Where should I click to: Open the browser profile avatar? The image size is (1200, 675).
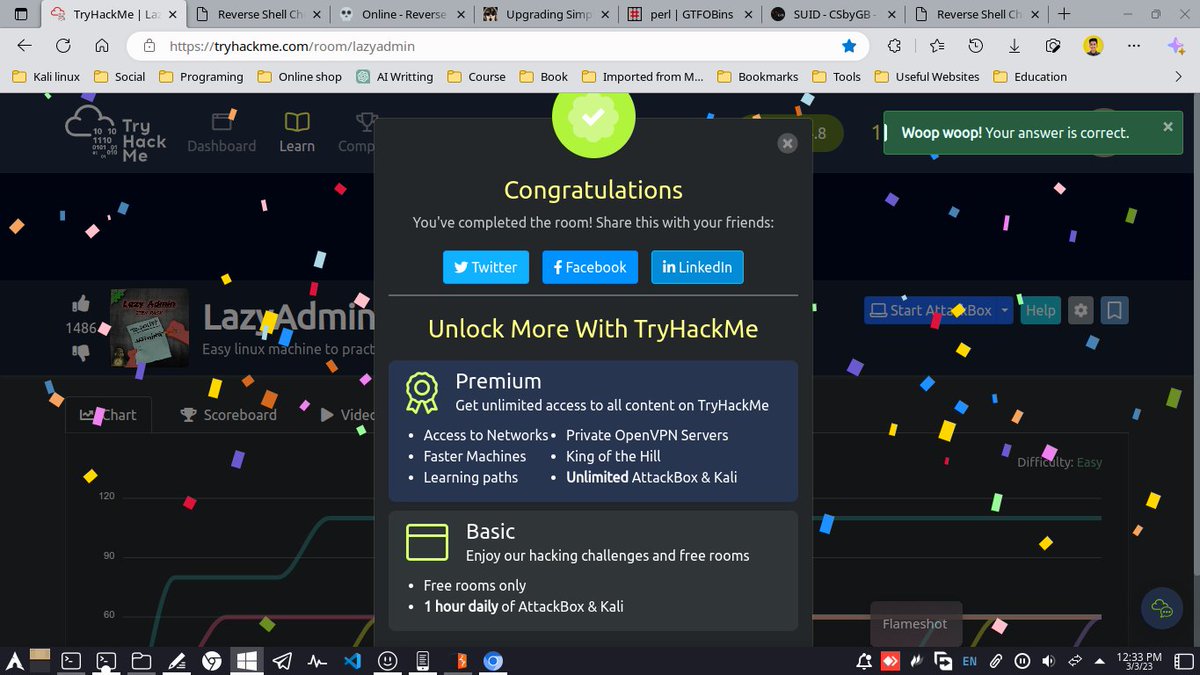(1093, 46)
